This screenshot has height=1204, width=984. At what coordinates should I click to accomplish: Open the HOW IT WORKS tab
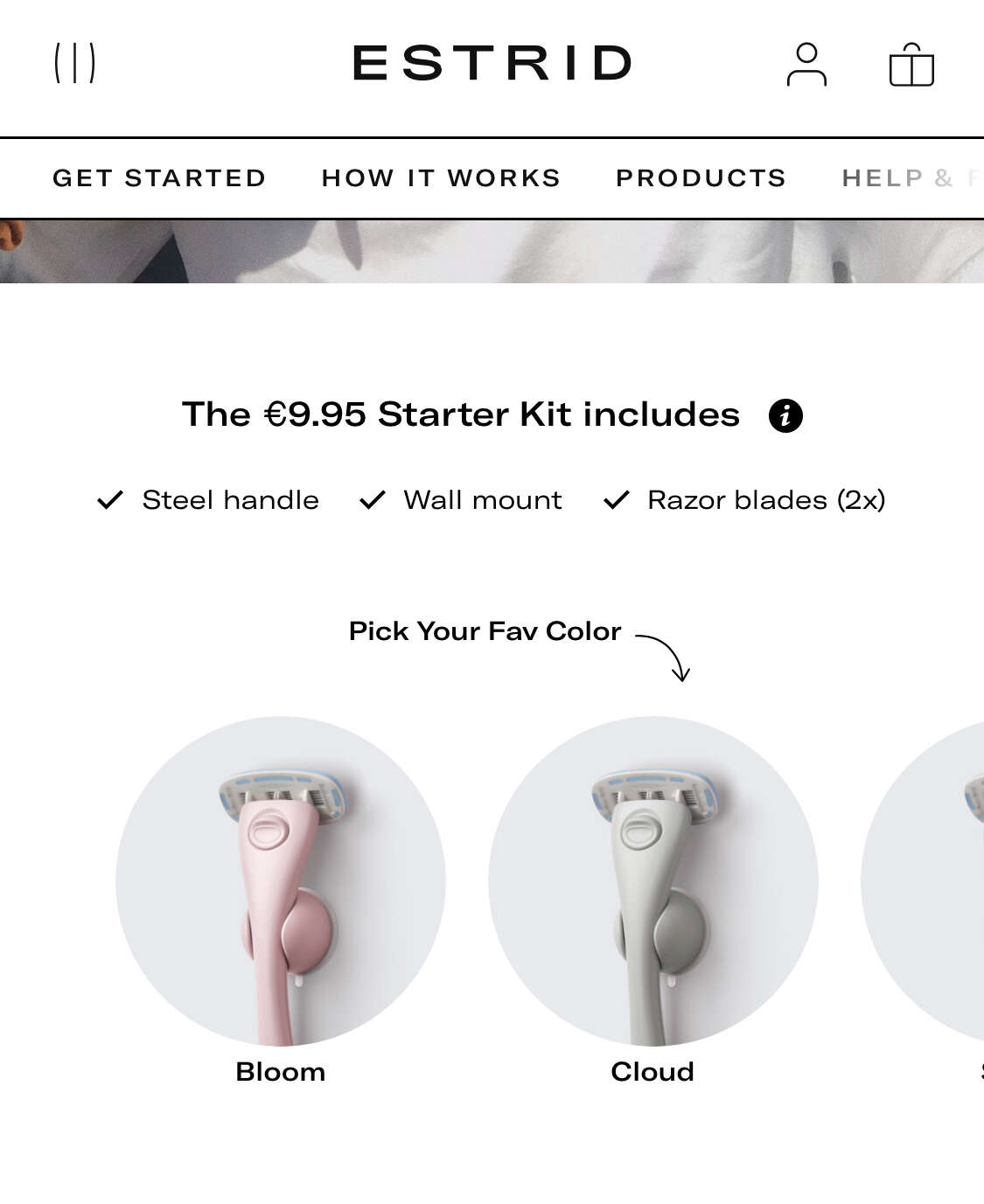click(x=441, y=178)
